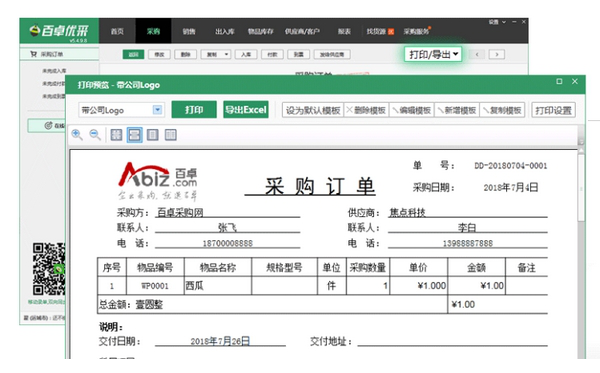Click the 导出Excel button
This screenshot has height=373, width=600.
[246, 110]
